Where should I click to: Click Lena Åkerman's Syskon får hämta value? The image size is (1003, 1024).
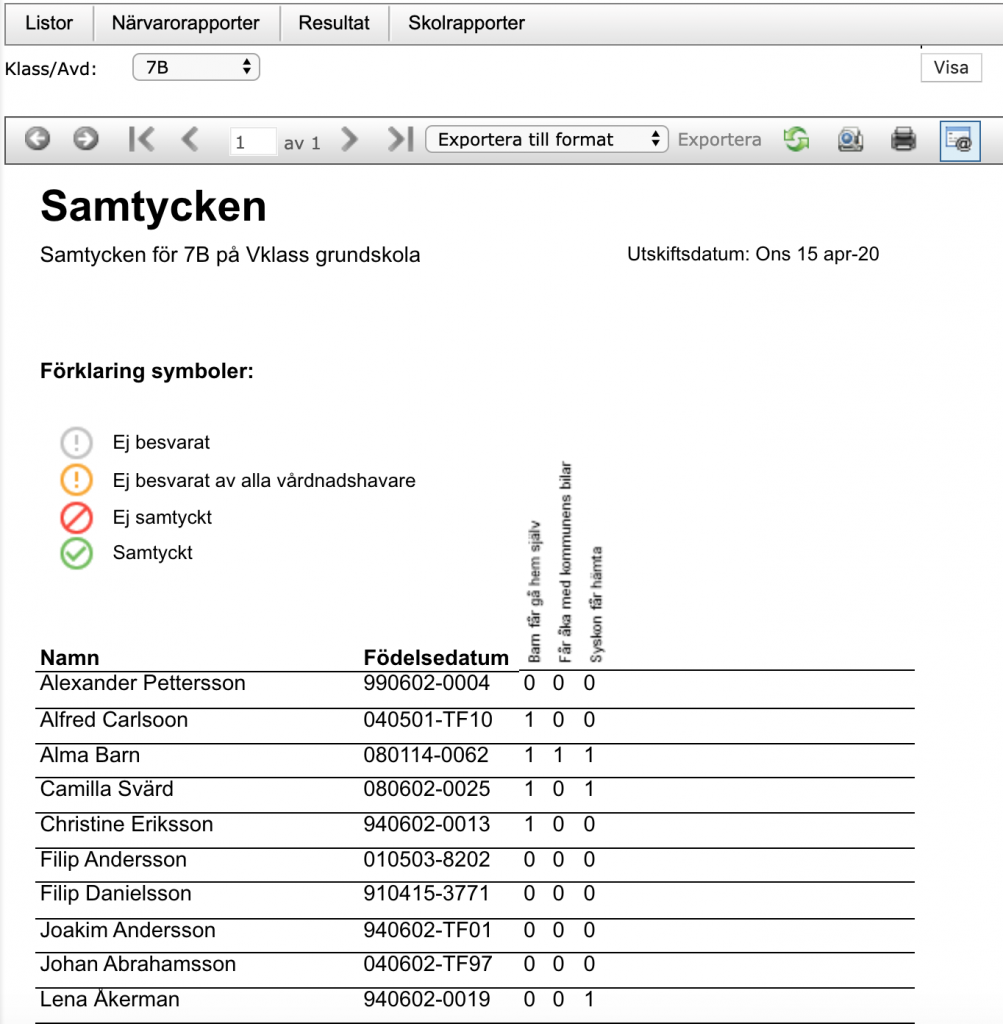[589, 999]
